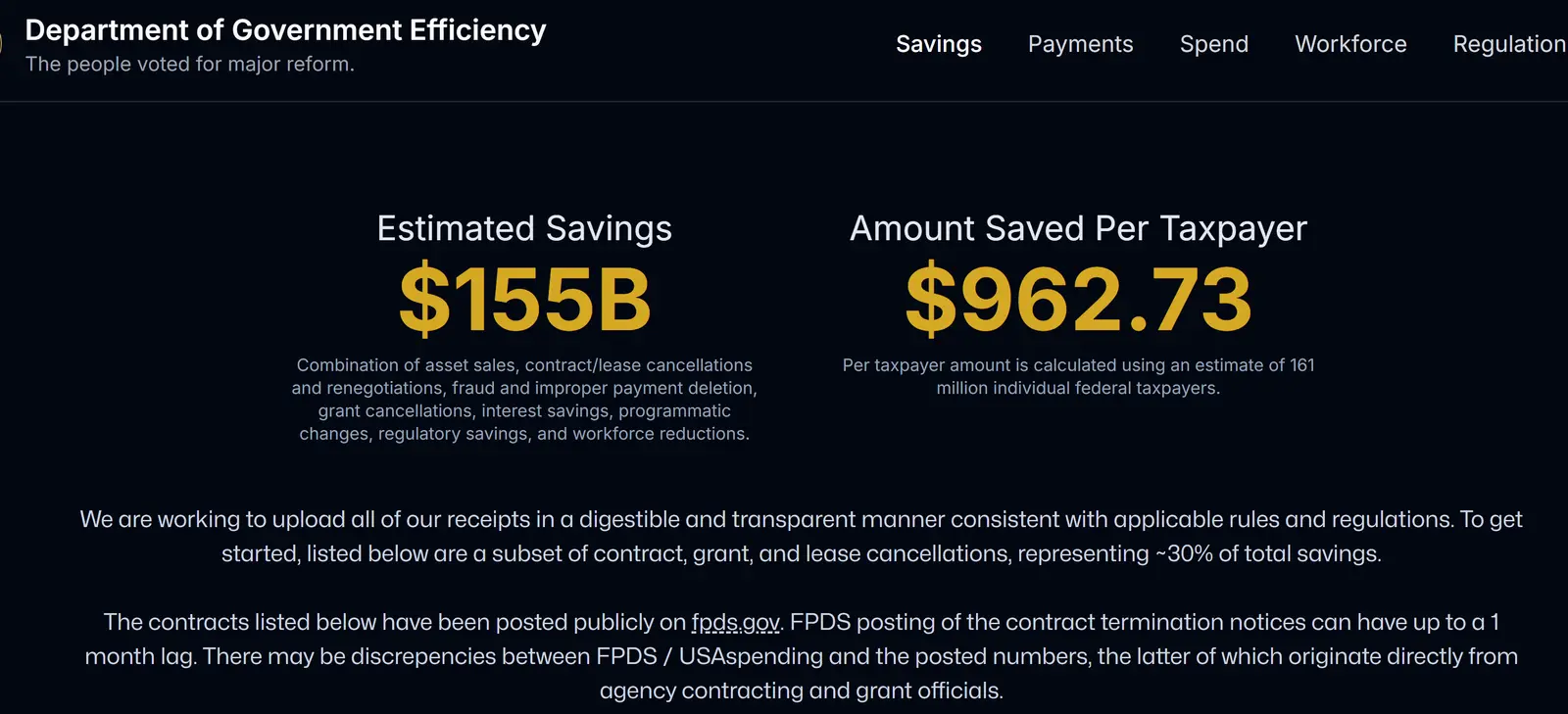Screen dimensions: 1568x714
Task: Switch to the Spend tab
Action: 1213,44
